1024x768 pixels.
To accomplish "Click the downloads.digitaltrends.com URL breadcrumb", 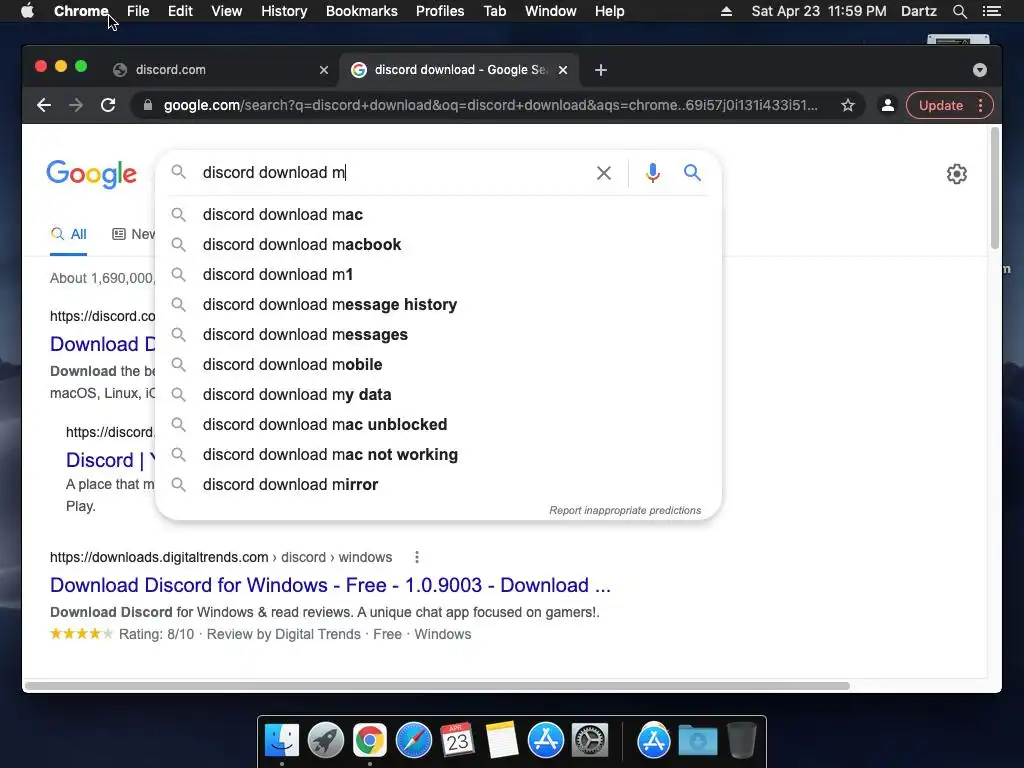I will (221, 557).
